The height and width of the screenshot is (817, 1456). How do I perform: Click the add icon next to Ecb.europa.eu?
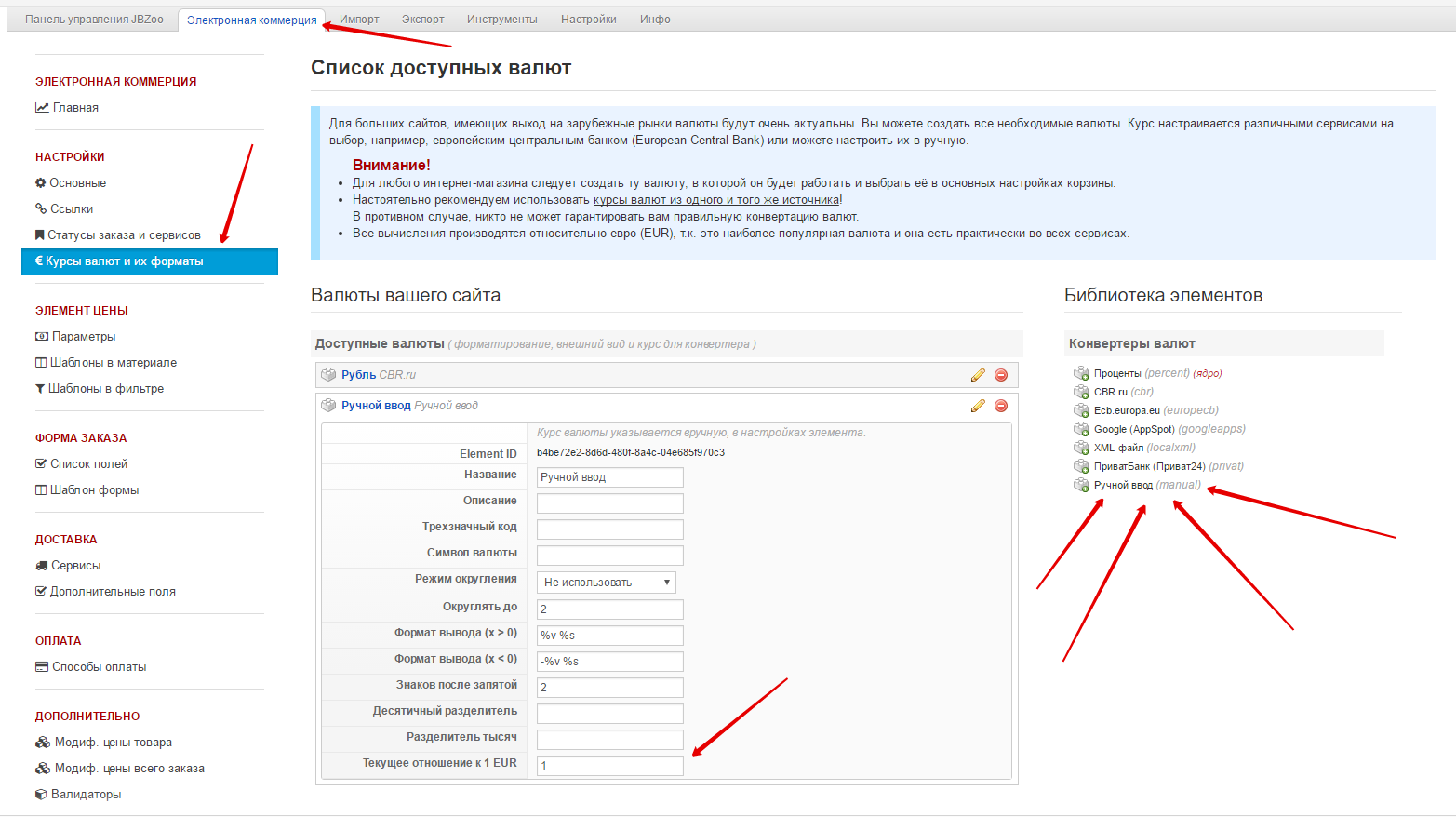[x=1081, y=410]
